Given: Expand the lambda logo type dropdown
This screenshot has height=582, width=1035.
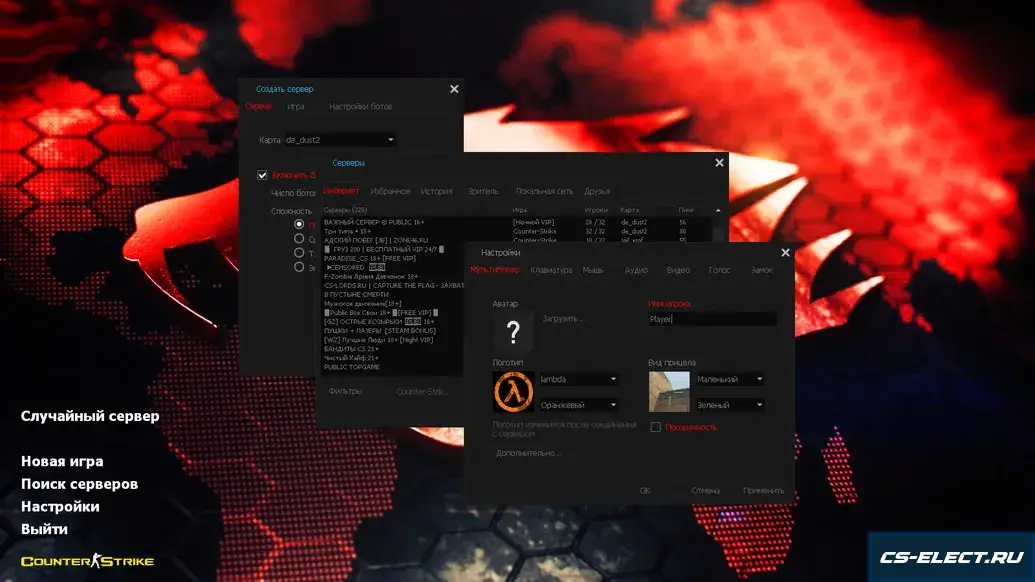Looking at the screenshot, I should tap(579, 379).
